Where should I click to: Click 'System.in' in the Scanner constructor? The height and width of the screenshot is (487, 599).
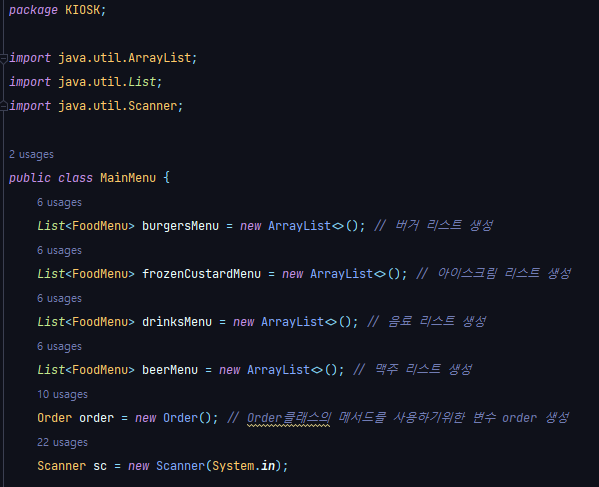[244, 466]
